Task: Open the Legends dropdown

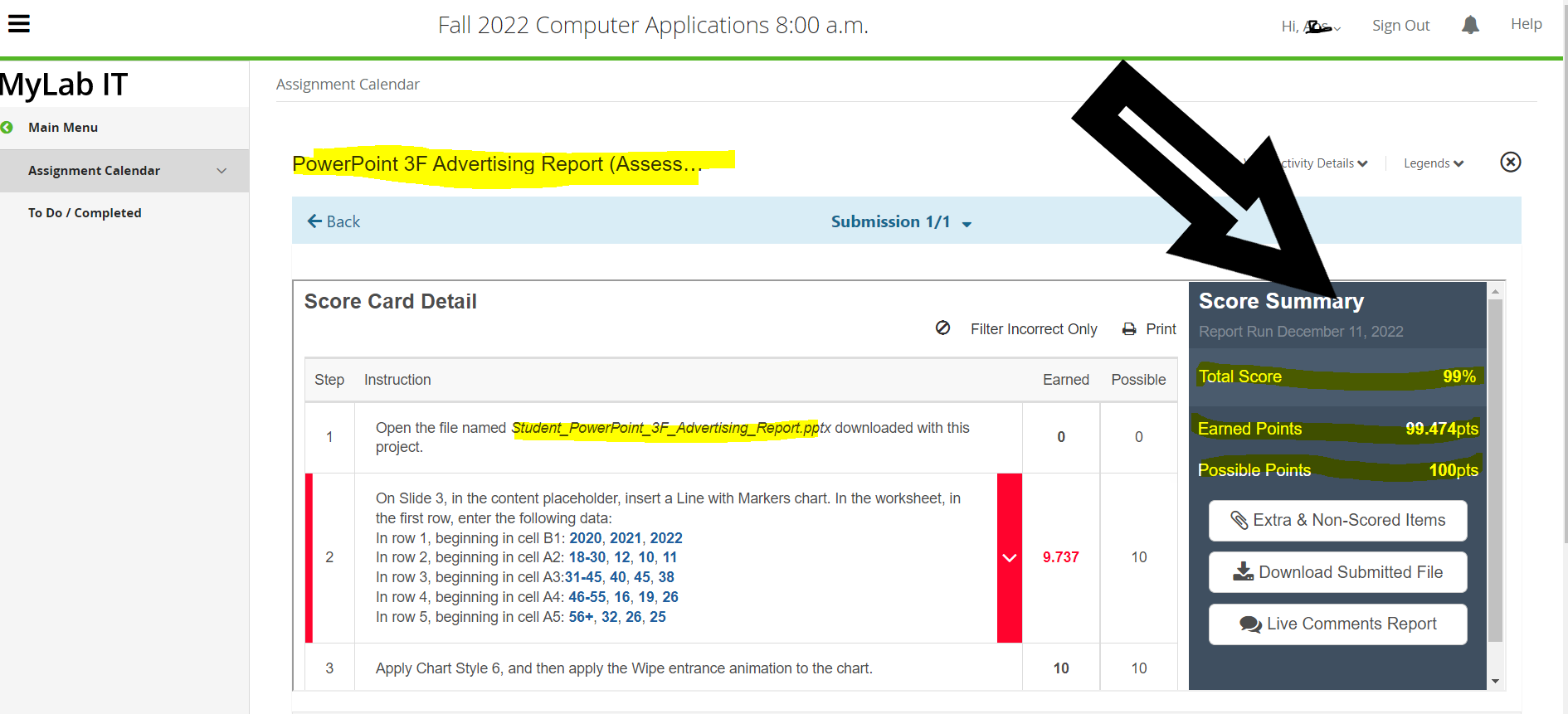Action: click(x=1434, y=163)
